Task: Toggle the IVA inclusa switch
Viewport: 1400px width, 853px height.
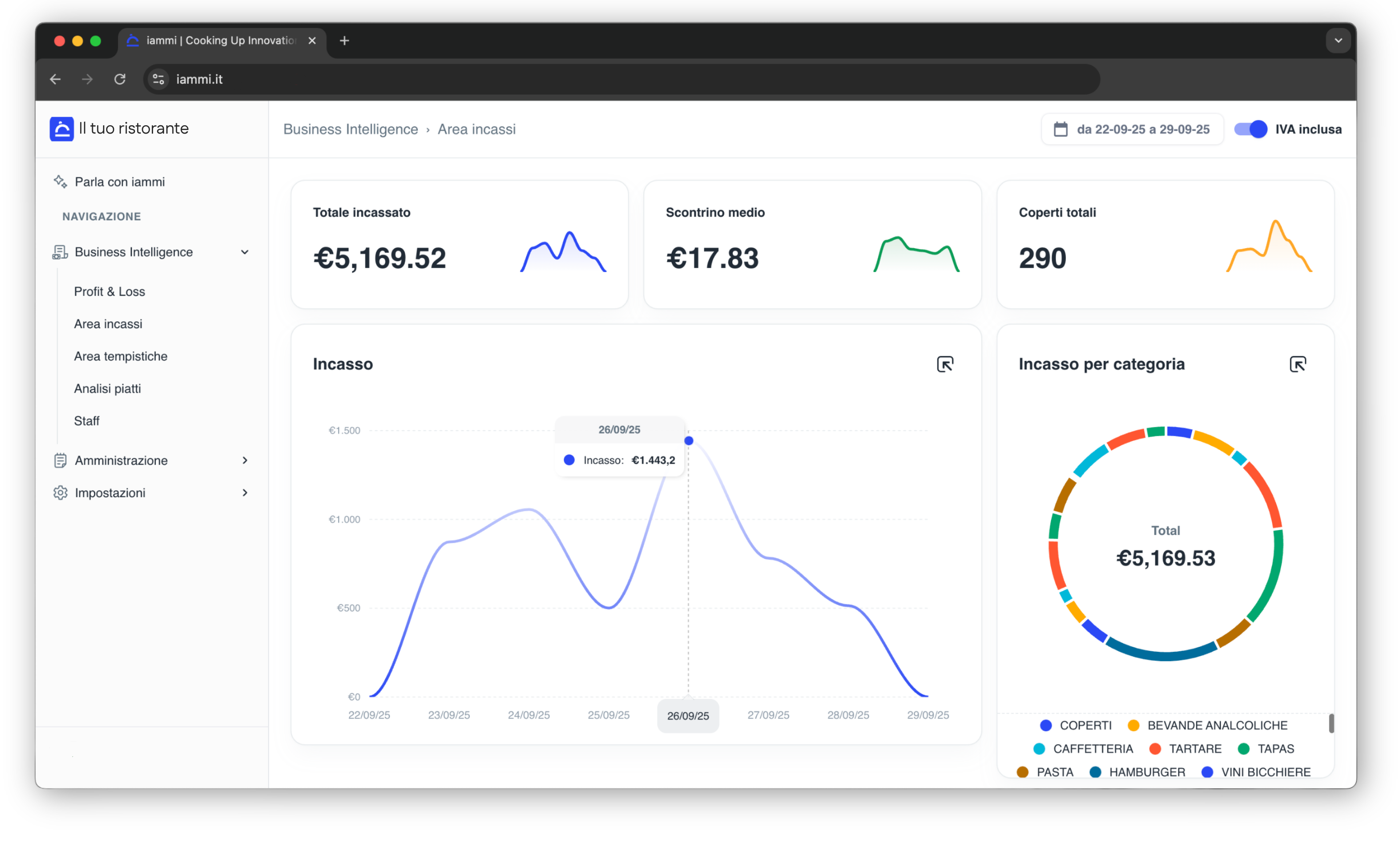Action: (1250, 130)
